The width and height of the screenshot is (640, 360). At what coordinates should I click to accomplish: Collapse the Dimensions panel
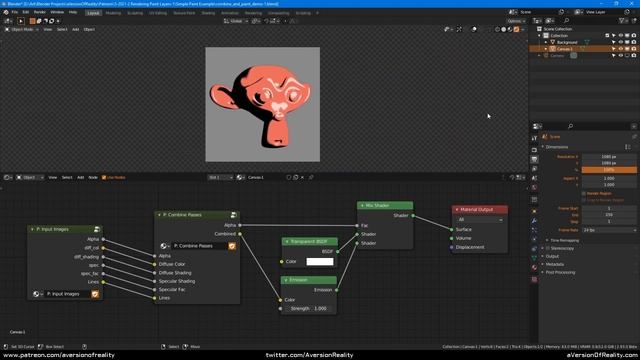[x=557, y=147]
